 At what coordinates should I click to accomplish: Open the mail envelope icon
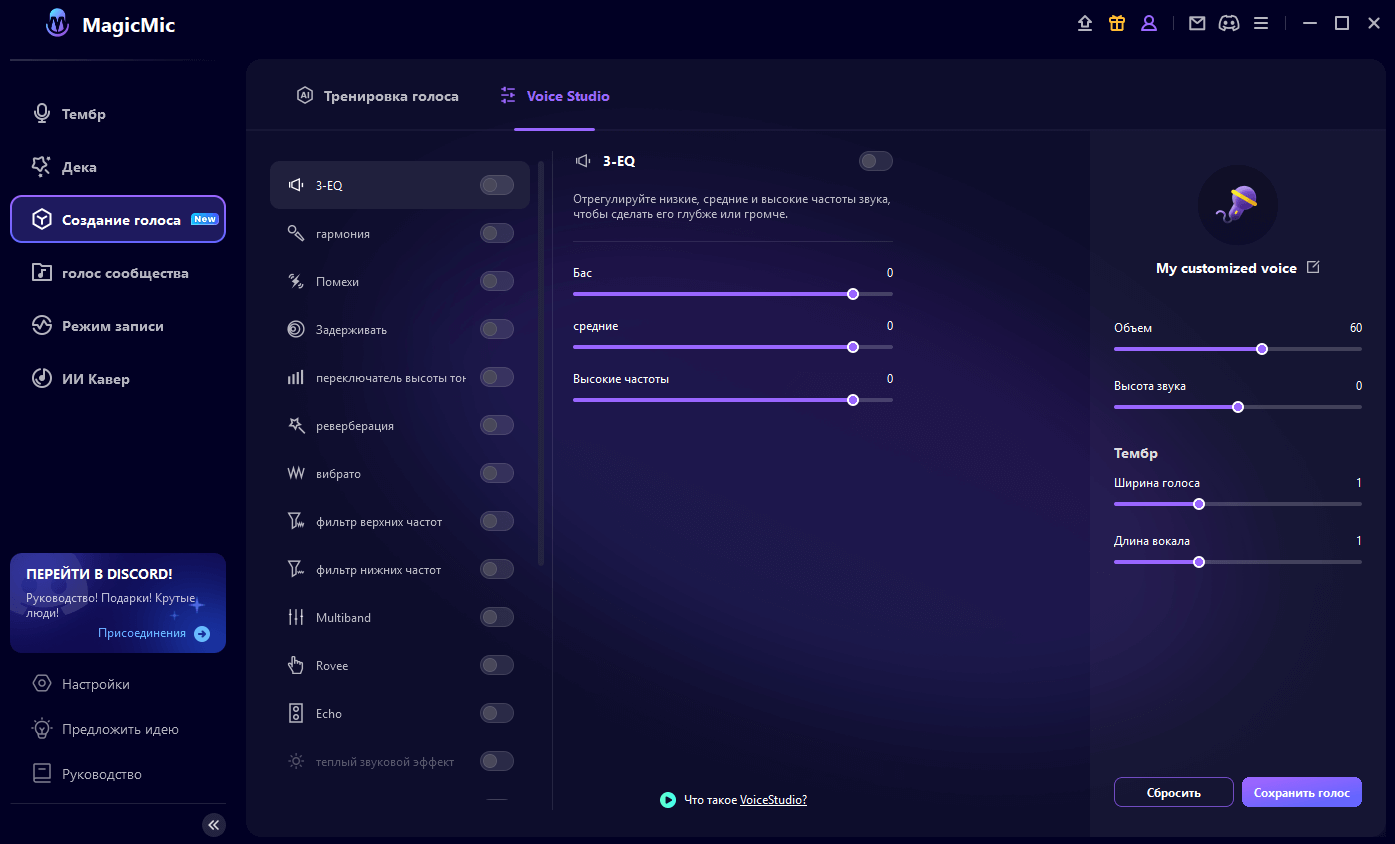click(1197, 23)
